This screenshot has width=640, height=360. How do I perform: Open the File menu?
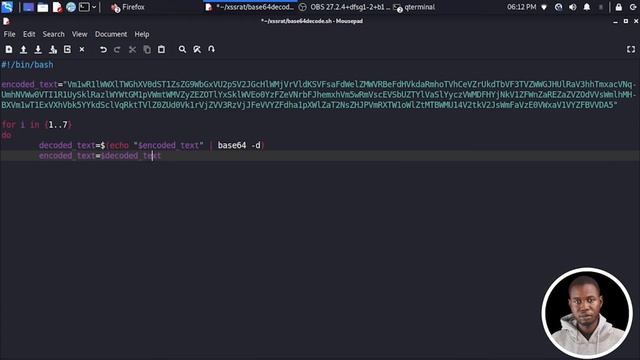point(9,34)
